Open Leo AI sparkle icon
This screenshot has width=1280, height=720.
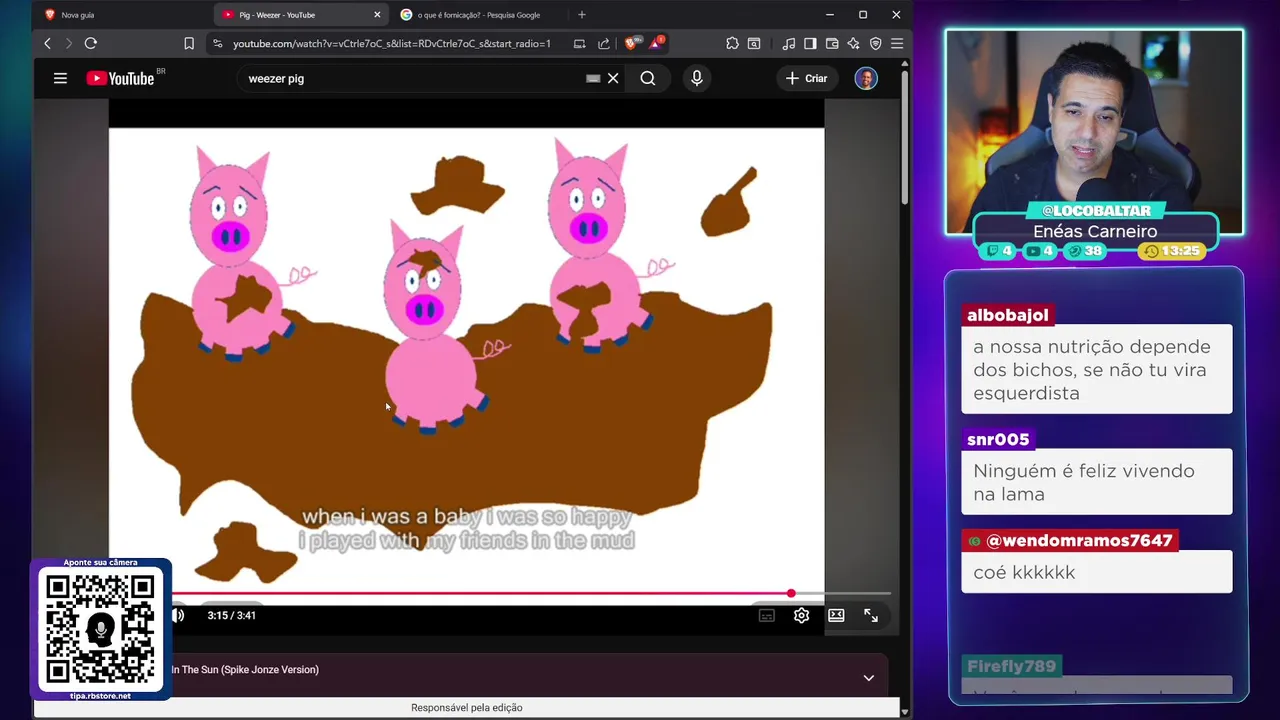[x=853, y=43]
